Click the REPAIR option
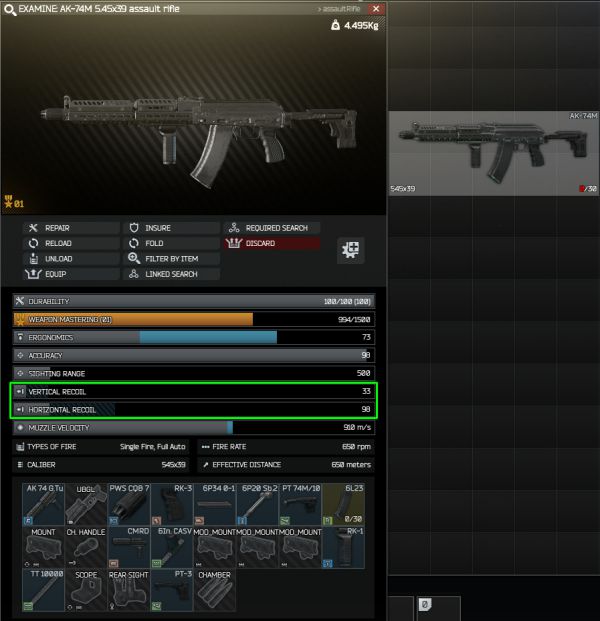Screen dimensions: 600x621 (71, 228)
